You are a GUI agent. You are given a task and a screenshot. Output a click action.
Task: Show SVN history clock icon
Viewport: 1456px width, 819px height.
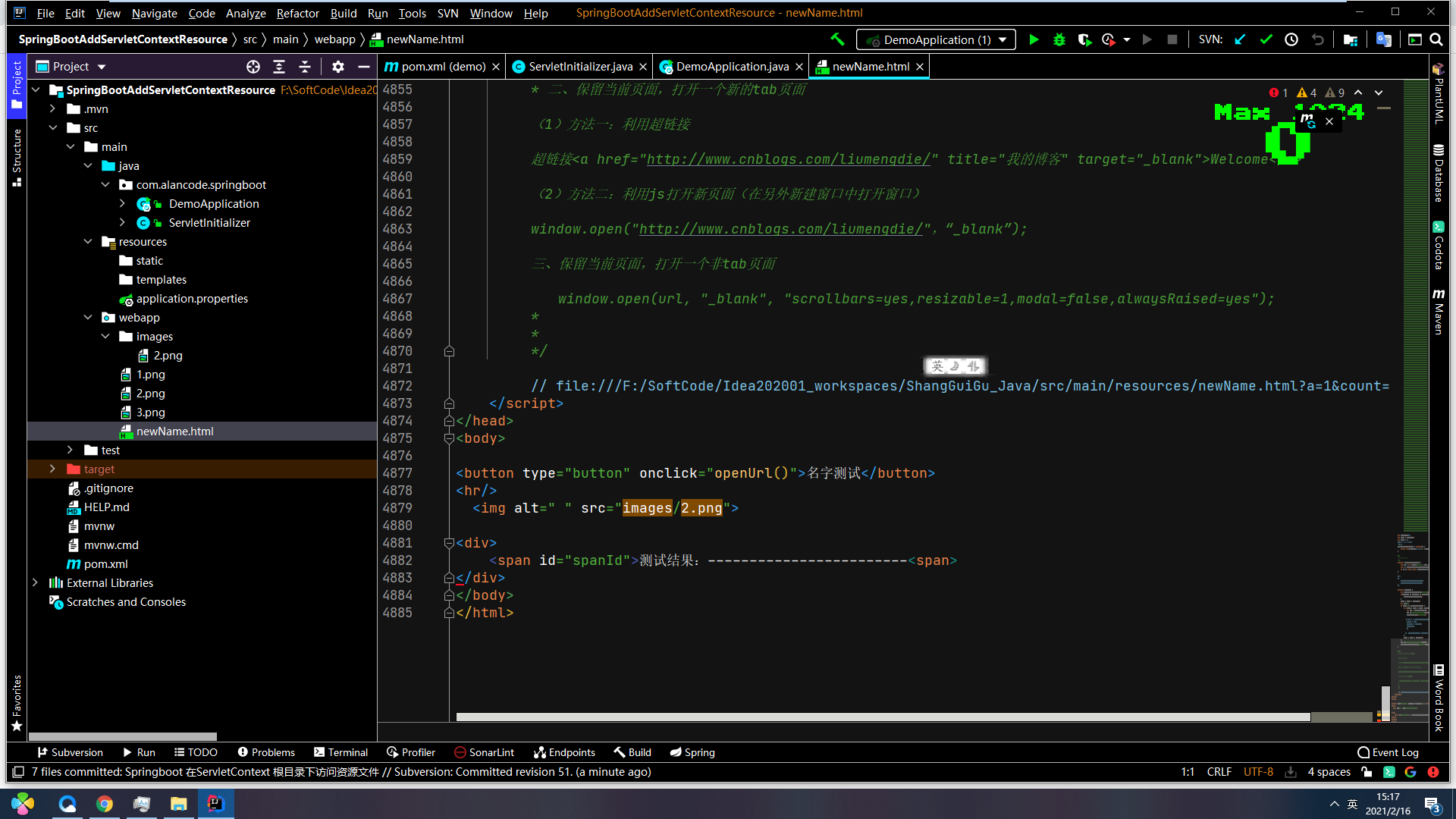[x=1291, y=39]
